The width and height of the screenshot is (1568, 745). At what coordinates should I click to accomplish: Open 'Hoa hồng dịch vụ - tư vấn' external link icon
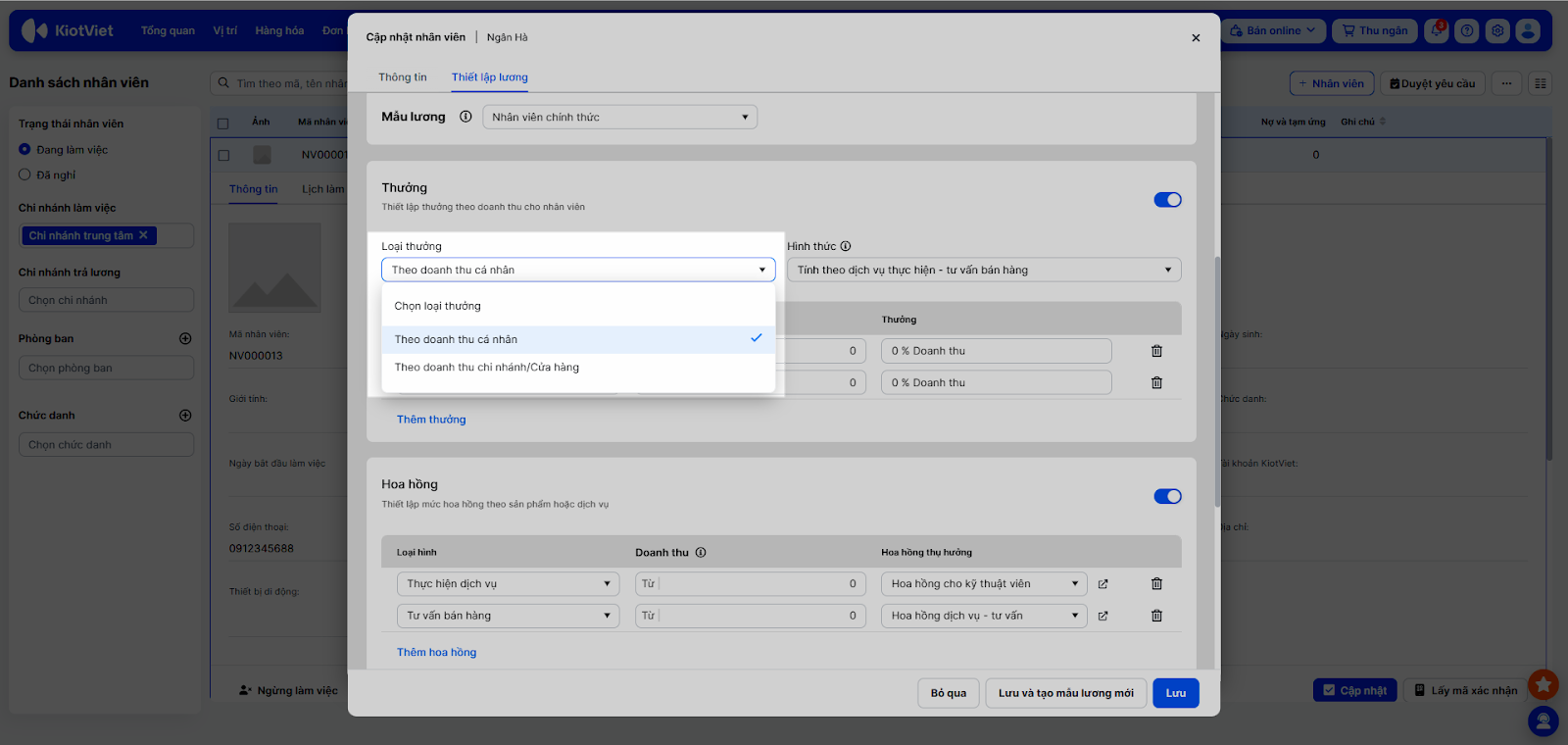click(x=1102, y=617)
